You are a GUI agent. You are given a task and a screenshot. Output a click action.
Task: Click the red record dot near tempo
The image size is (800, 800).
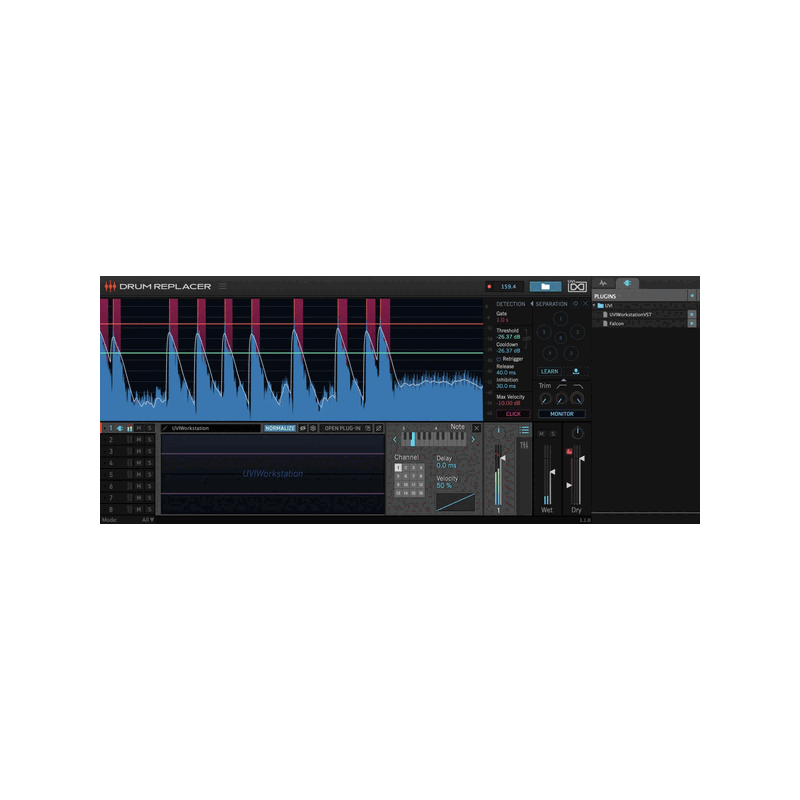[489, 287]
